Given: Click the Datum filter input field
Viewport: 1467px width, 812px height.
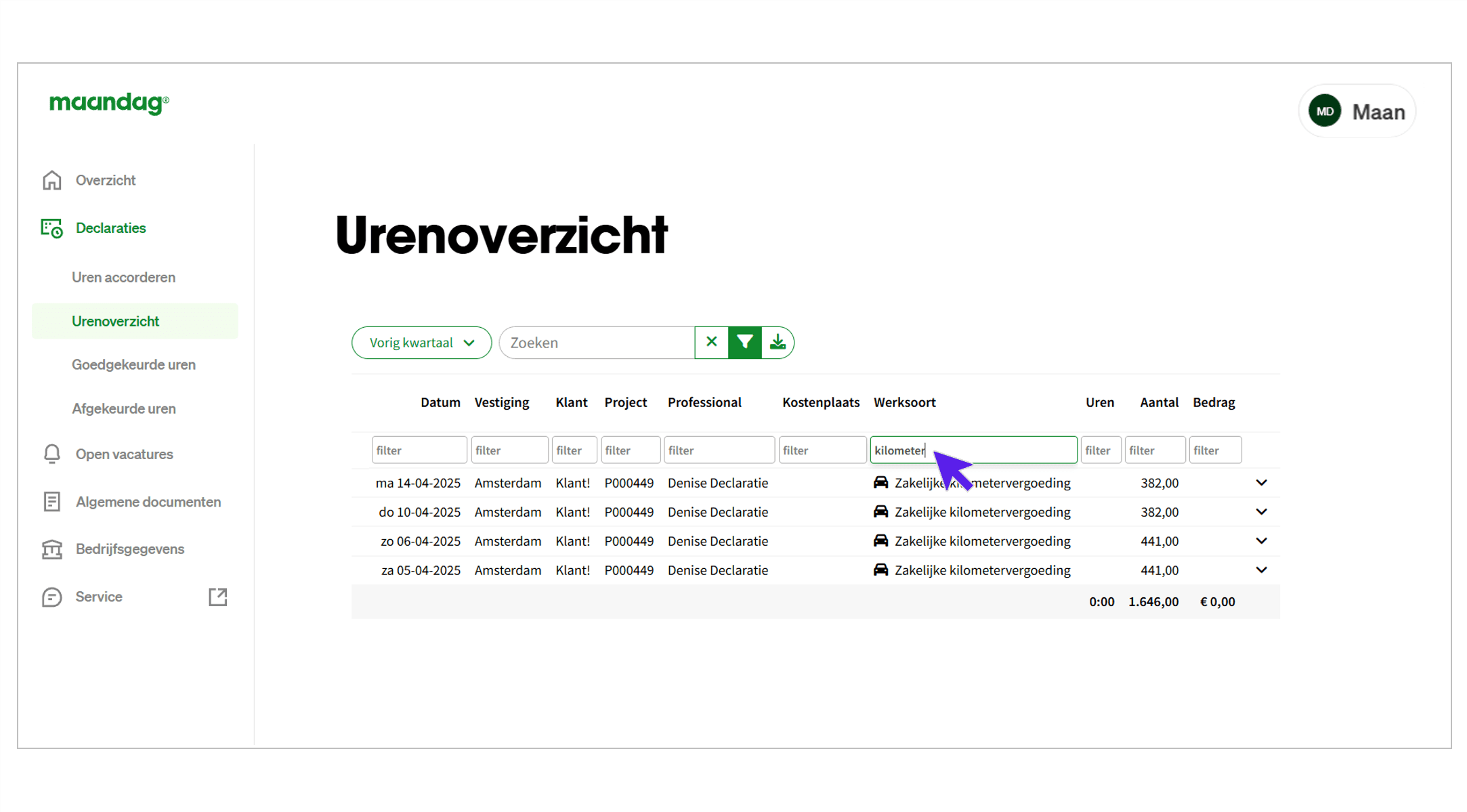Looking at the screenshot, I should pos(419,450).
